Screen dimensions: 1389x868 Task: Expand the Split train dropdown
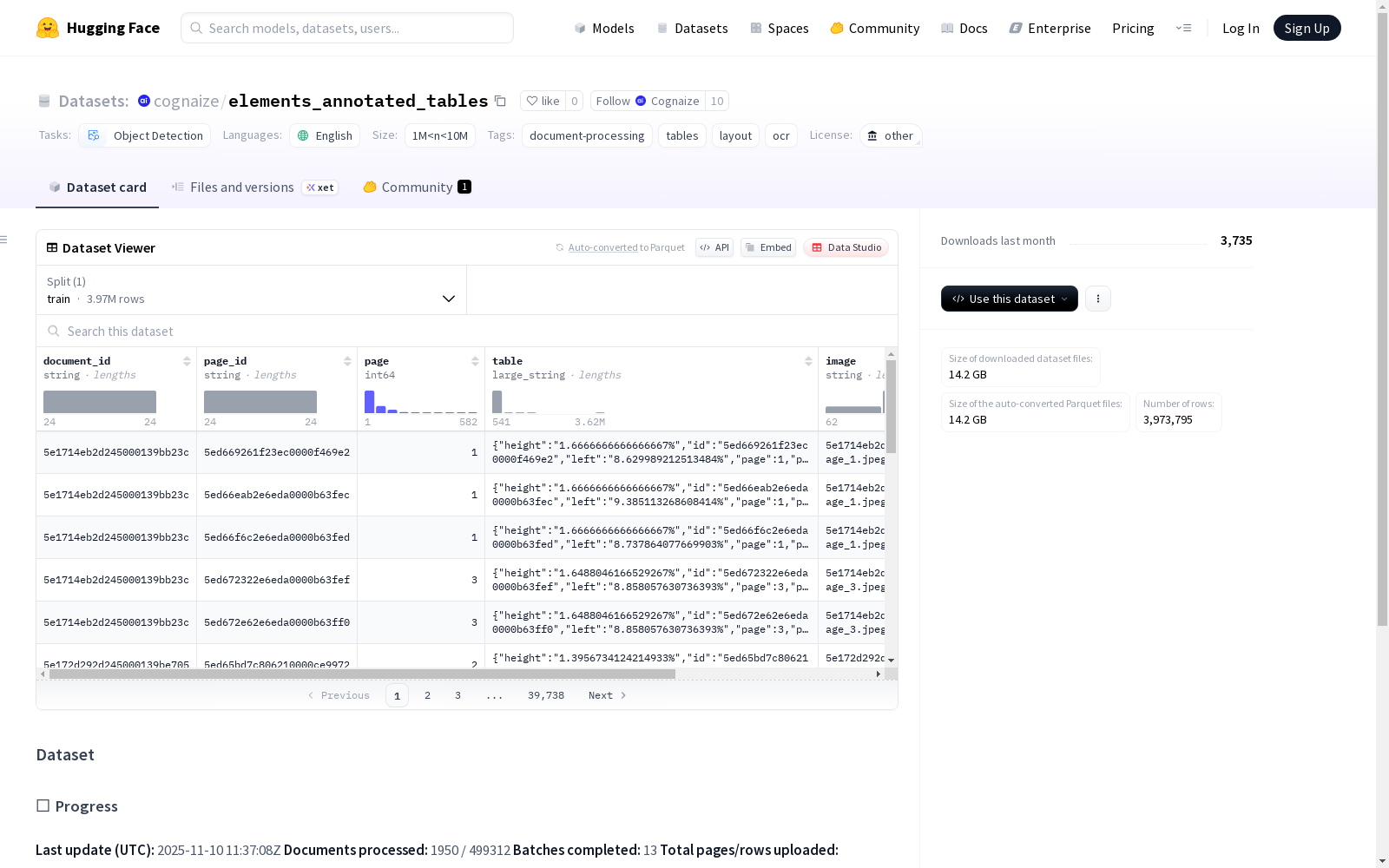[x=251, y=290]
